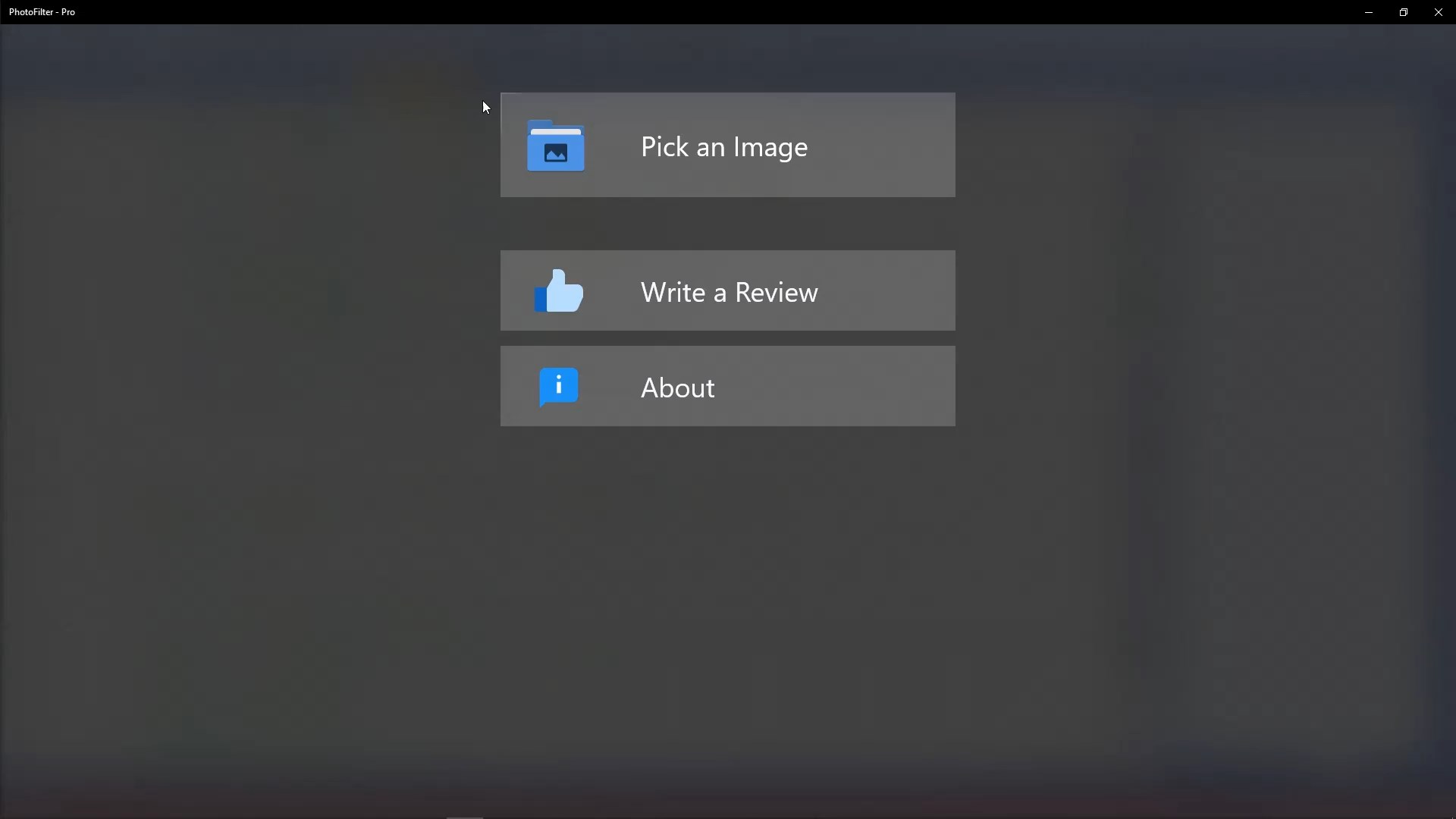Click the empty title bar center area
The height and width of the screenshot is (819, 1456).
[x=728, y=12]
